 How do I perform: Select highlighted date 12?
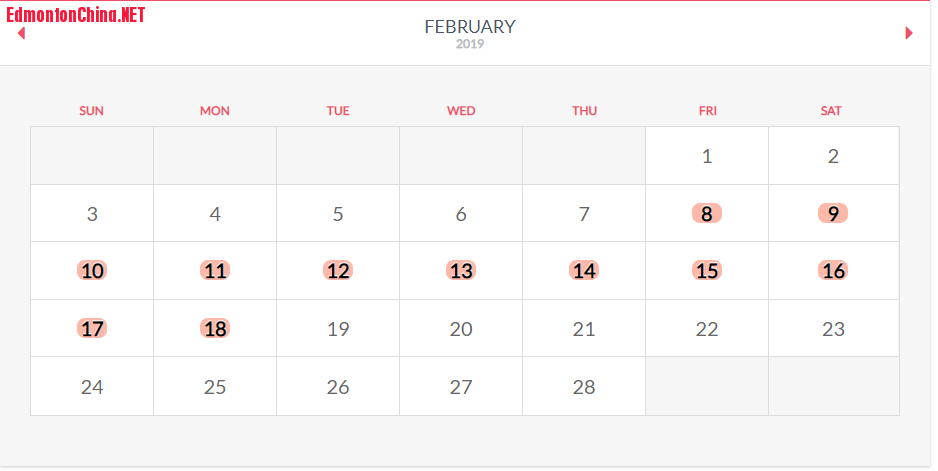click(x=338, y=271)
